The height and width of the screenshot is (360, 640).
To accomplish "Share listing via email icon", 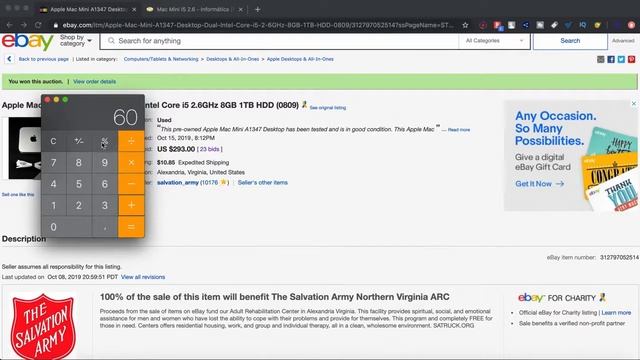I will click(x=600, y=60).
